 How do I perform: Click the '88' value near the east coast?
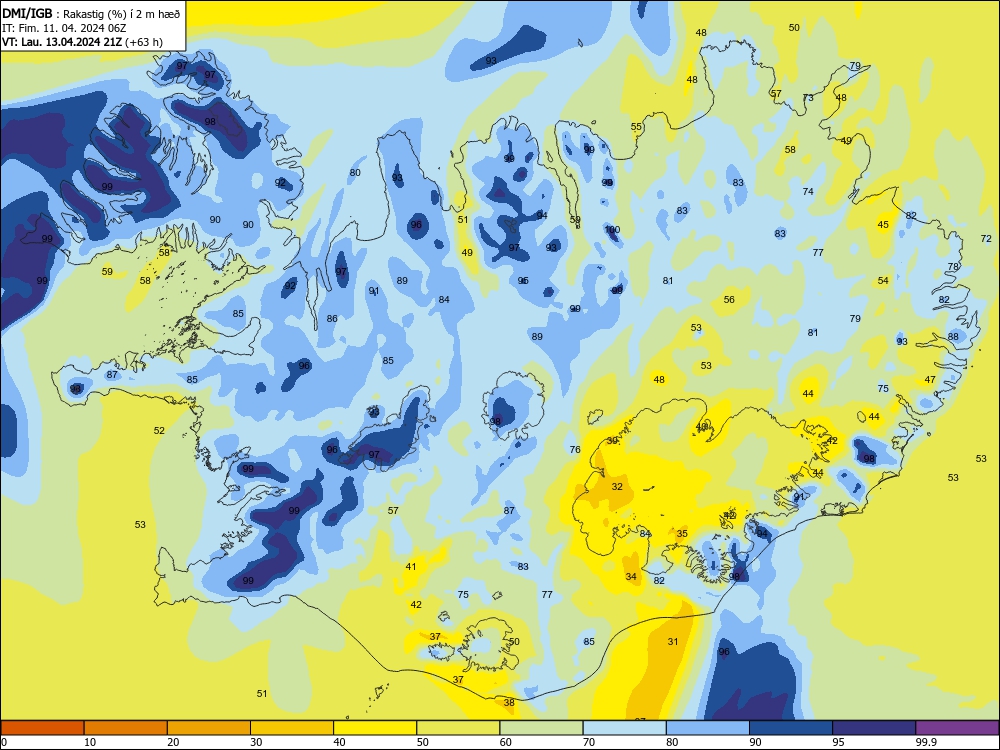click(953, 336)
